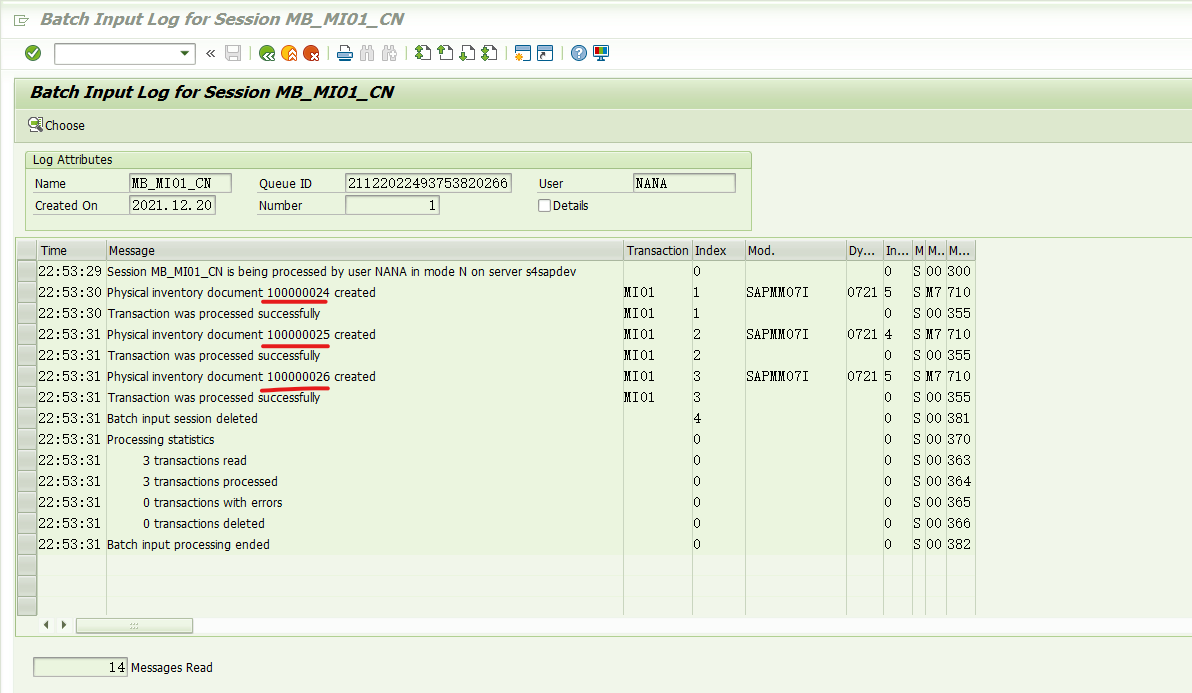This screenshot has width=1192, height=693.
Task: Collapse the command field with double chevron
Action: tap(211, 53)
